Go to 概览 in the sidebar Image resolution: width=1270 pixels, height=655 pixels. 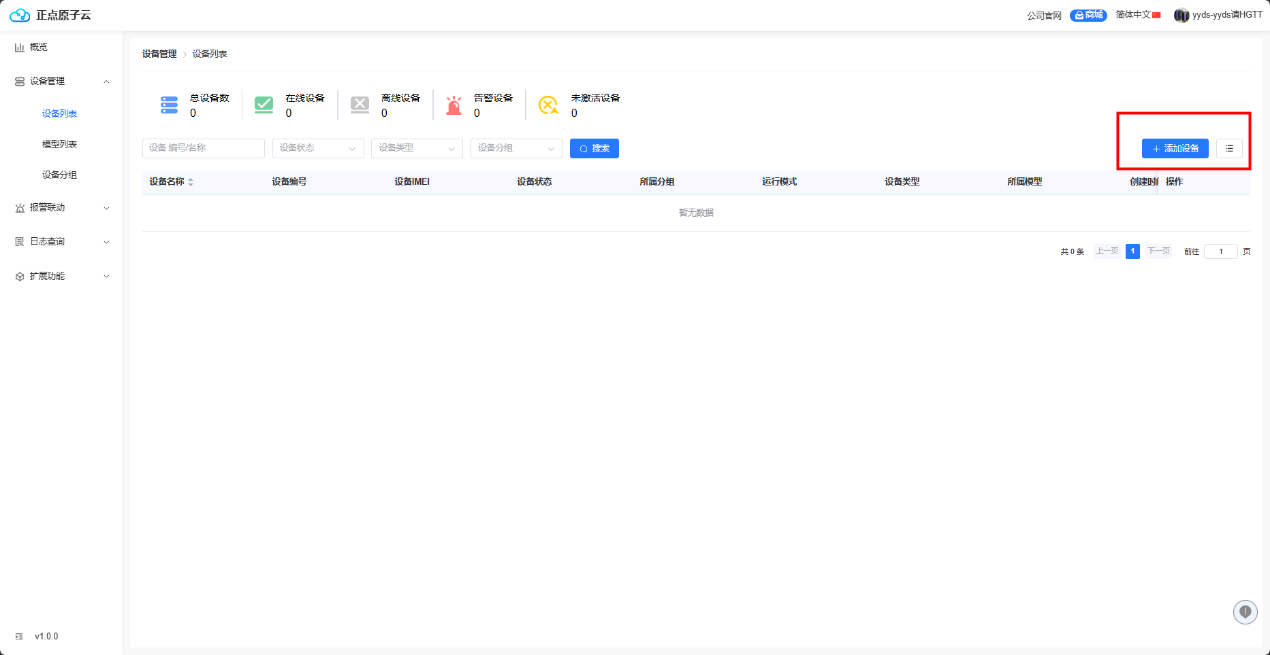(x=38, y=47)
